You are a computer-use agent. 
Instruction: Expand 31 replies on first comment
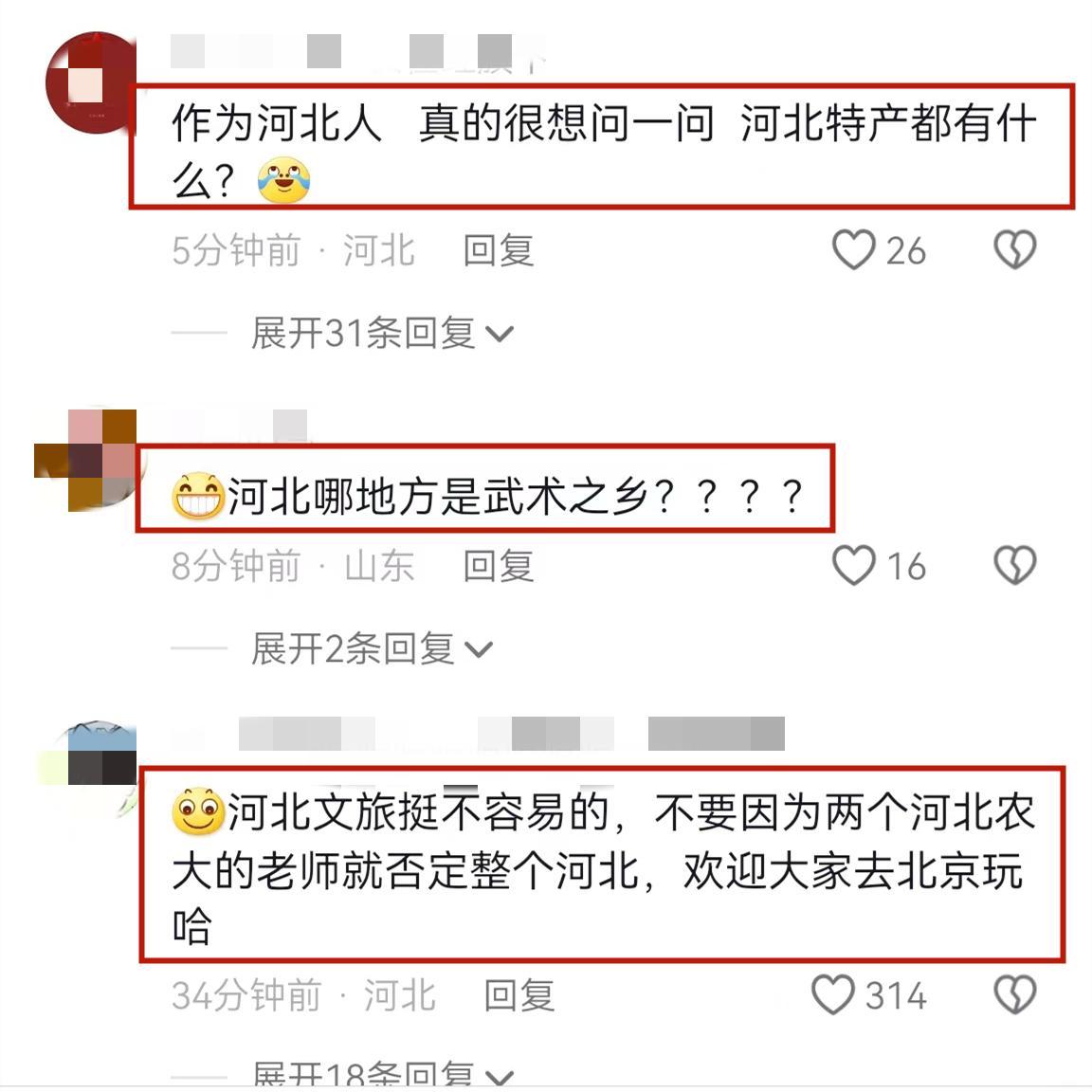click(x=382, y=333)
